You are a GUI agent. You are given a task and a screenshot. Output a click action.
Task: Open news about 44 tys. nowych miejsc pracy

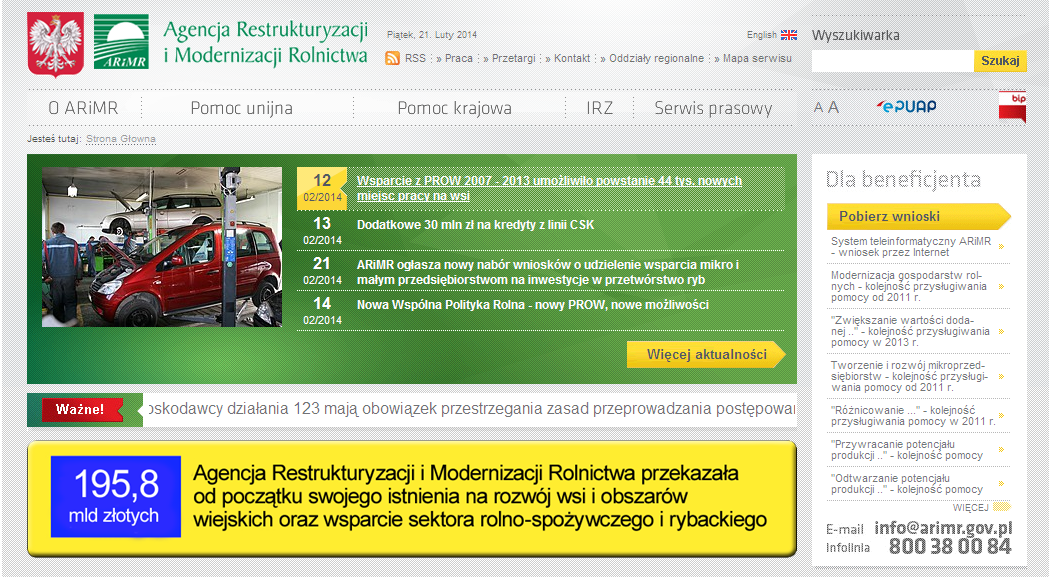point(549,188)
